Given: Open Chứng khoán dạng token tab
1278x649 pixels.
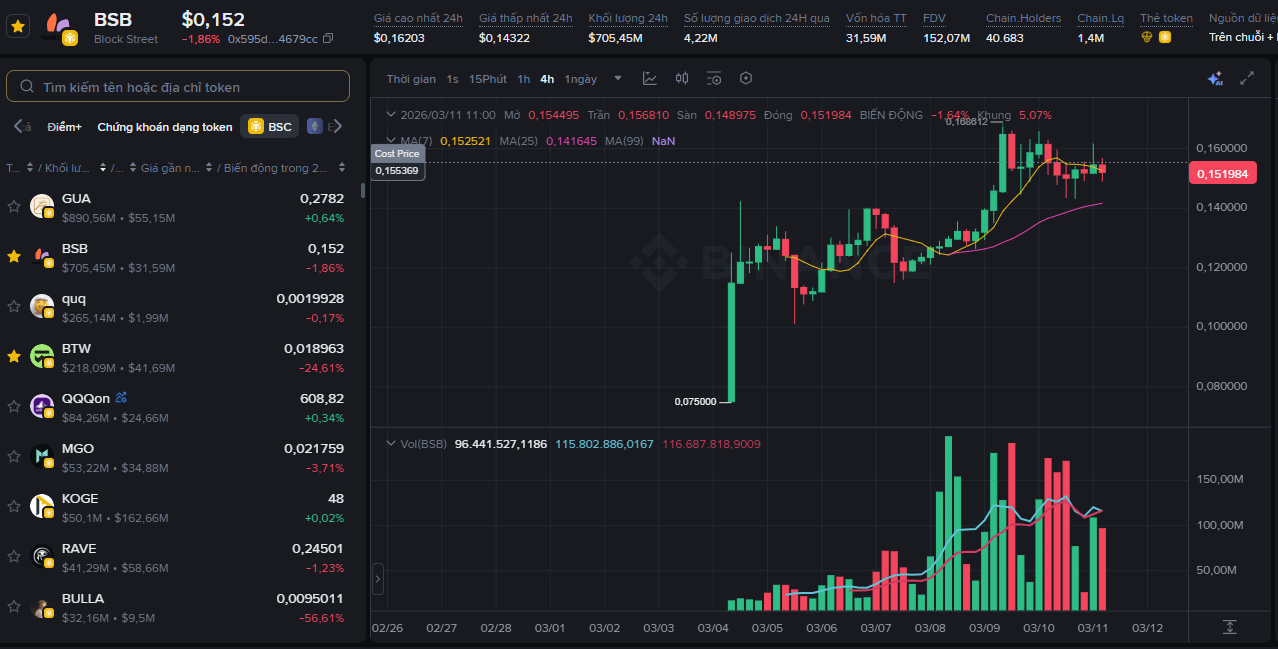Looking at the screenshot, I should (165, 127).
